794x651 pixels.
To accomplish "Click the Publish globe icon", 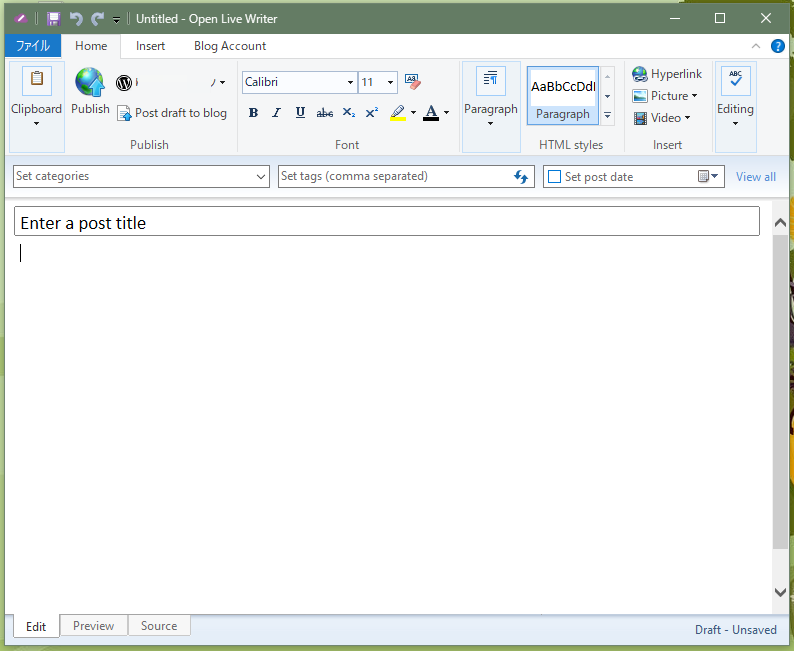I will pos(90,83).
